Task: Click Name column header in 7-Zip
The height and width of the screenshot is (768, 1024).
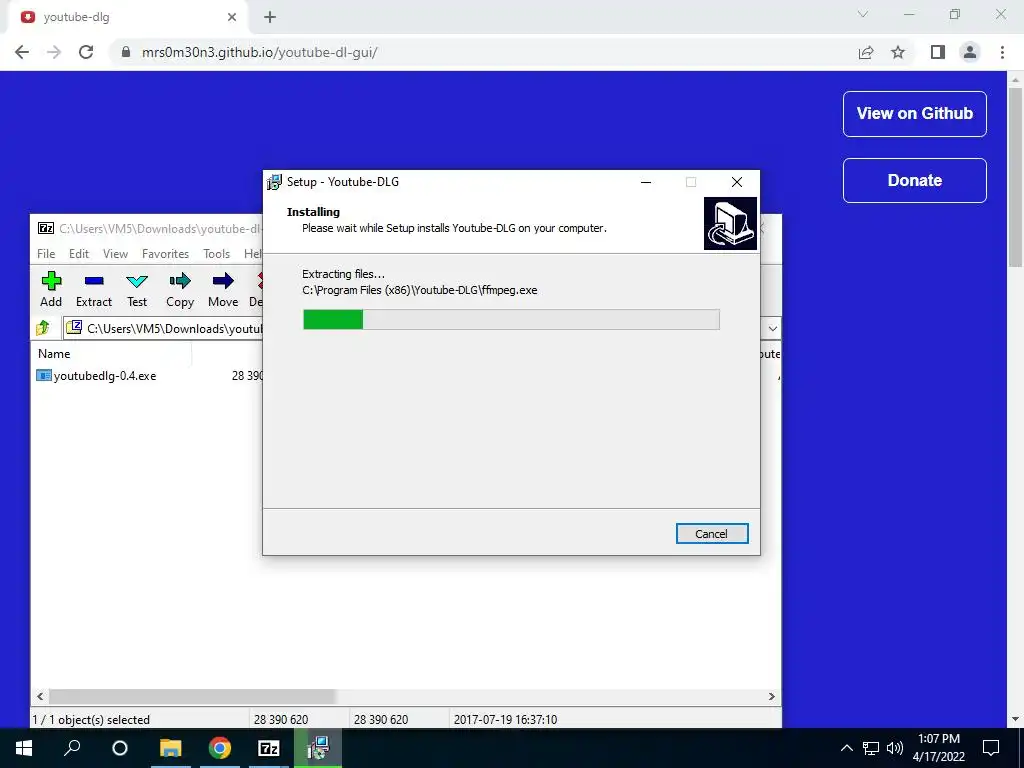Action: (x=54, y=354)
